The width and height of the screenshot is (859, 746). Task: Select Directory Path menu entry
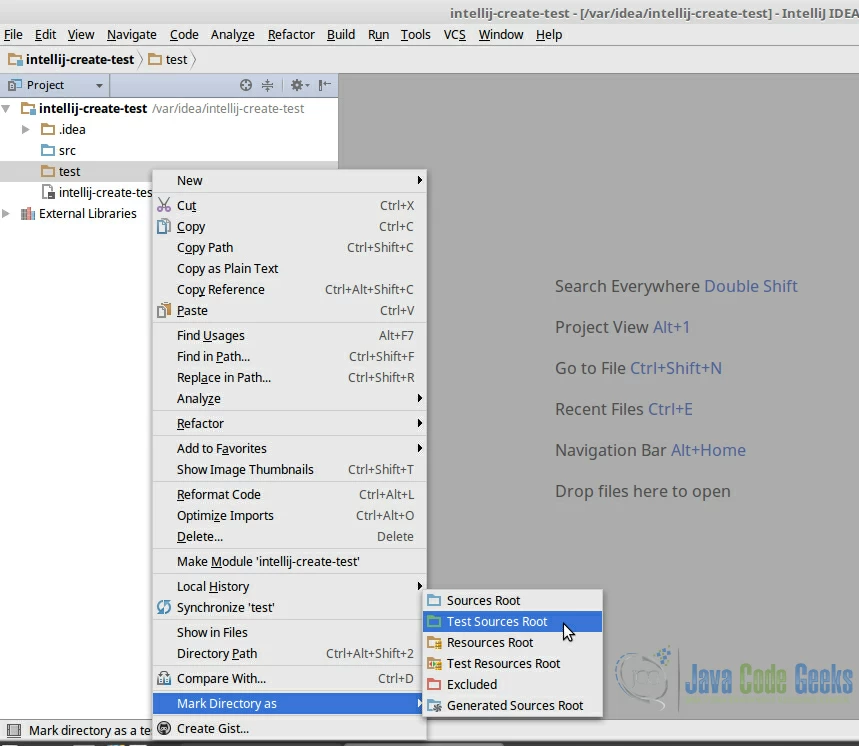coord(289,653)
